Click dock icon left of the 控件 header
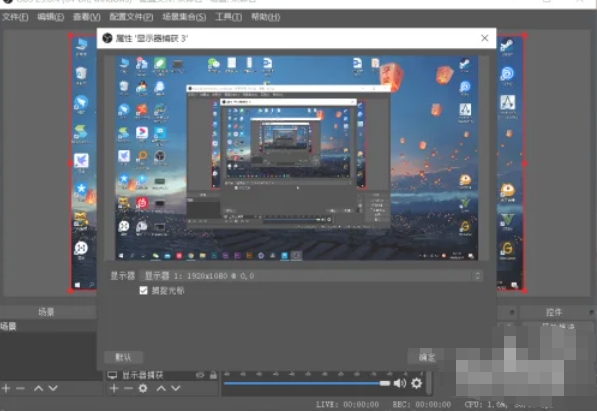 point(512,312)
